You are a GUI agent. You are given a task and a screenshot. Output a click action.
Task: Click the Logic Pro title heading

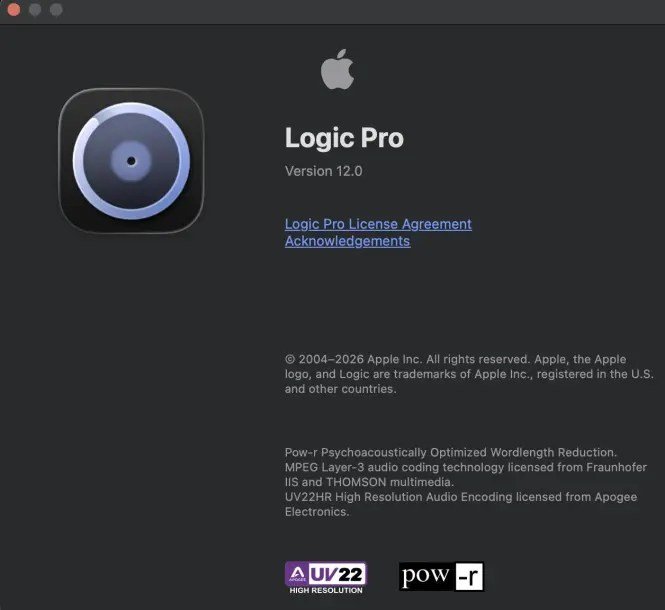[344, 138]
